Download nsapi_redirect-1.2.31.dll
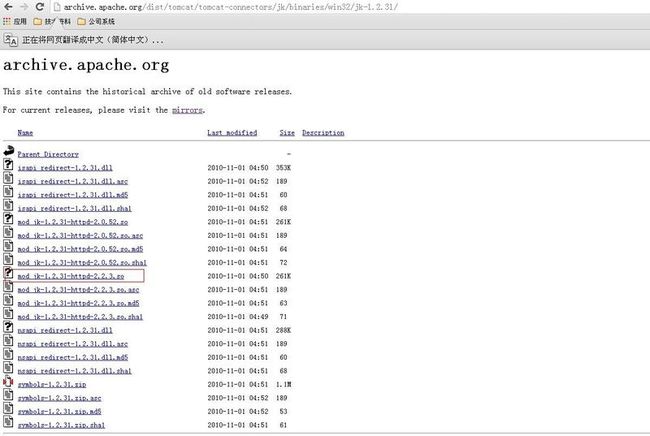Screen dimensions: 650x436 click(65, 330)
